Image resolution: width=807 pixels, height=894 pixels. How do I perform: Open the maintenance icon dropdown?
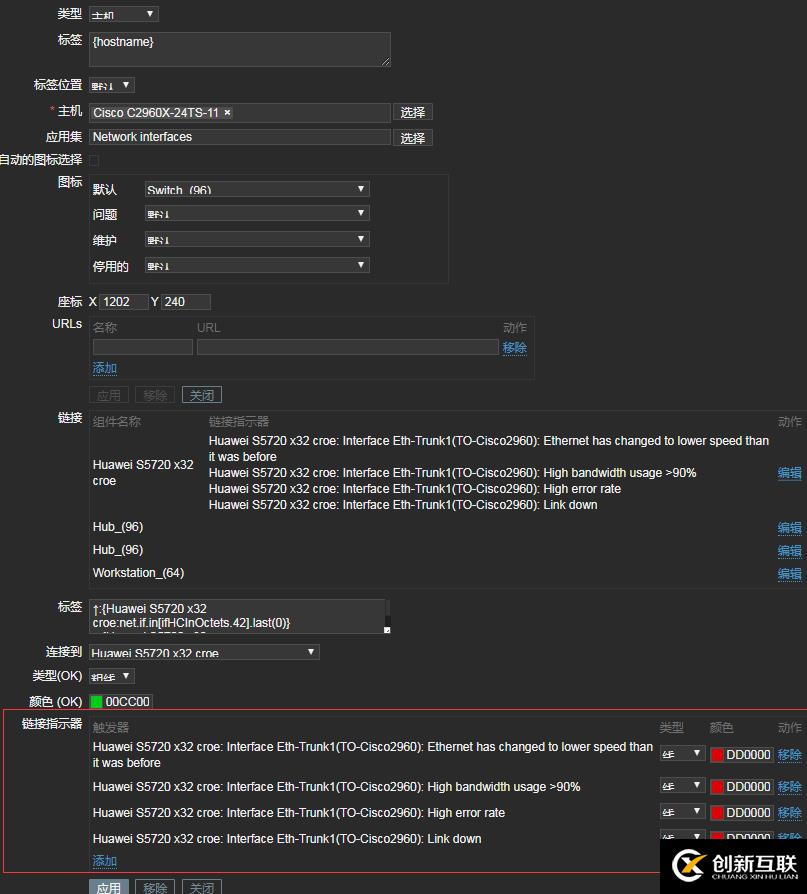(257, 239)
